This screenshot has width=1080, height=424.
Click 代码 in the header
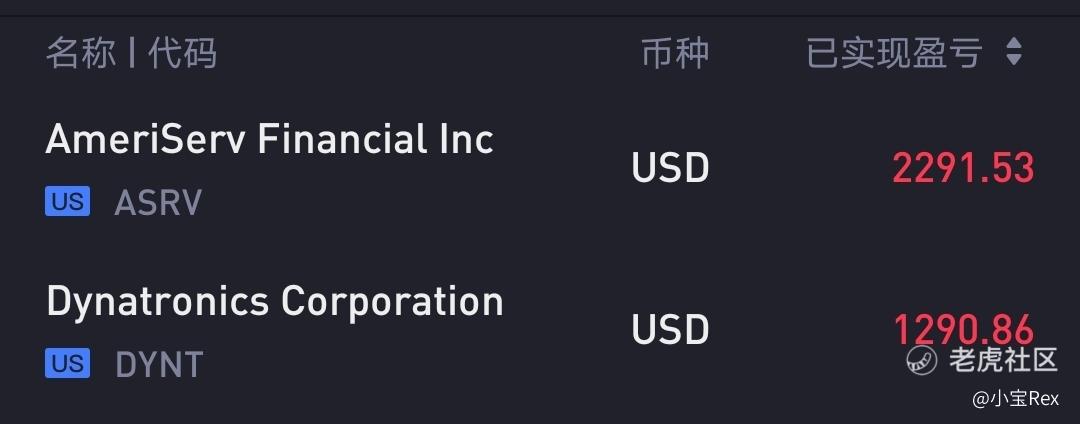pyautogui.click(x=183, y=53)
